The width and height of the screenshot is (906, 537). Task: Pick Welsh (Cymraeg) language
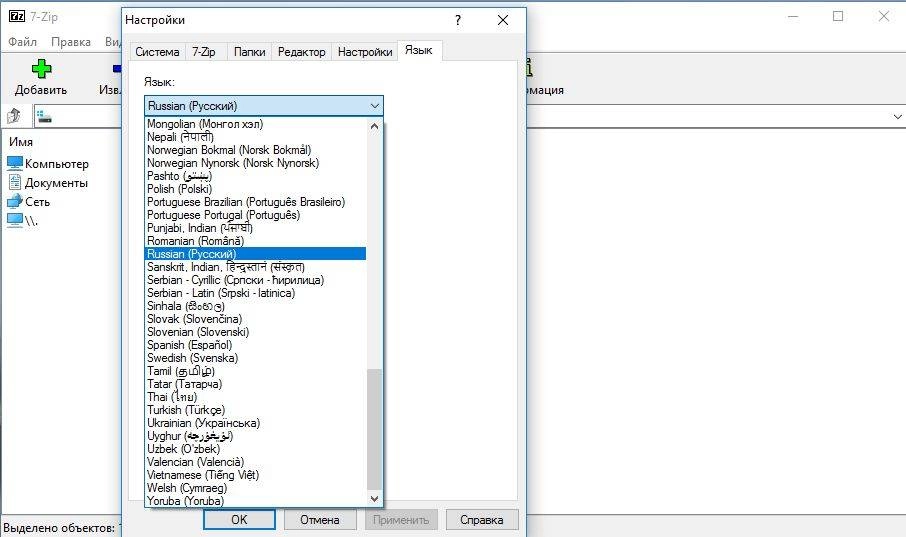click(x=255, y=488)
